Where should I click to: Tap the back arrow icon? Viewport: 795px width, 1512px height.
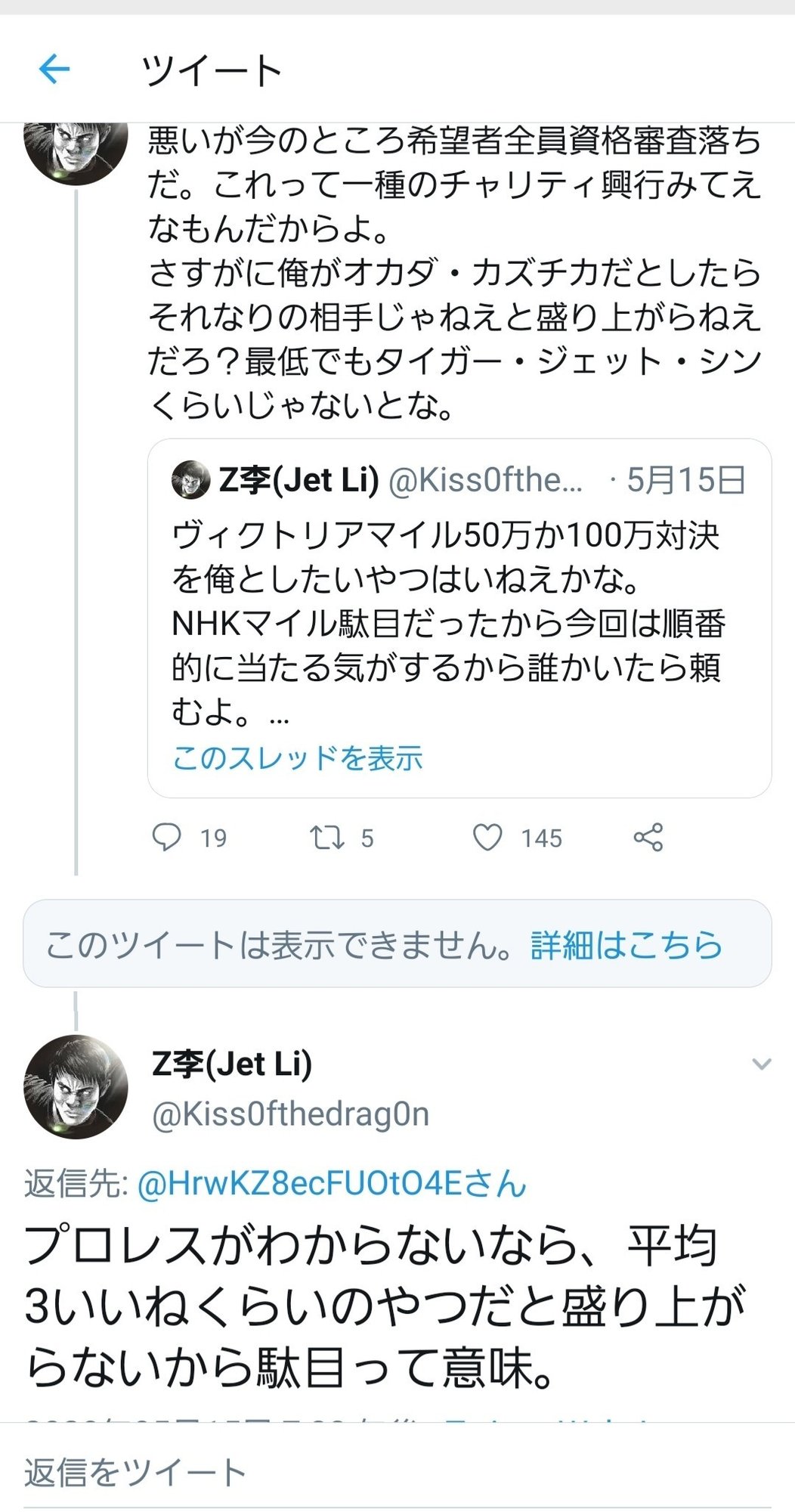click(54, 70)
